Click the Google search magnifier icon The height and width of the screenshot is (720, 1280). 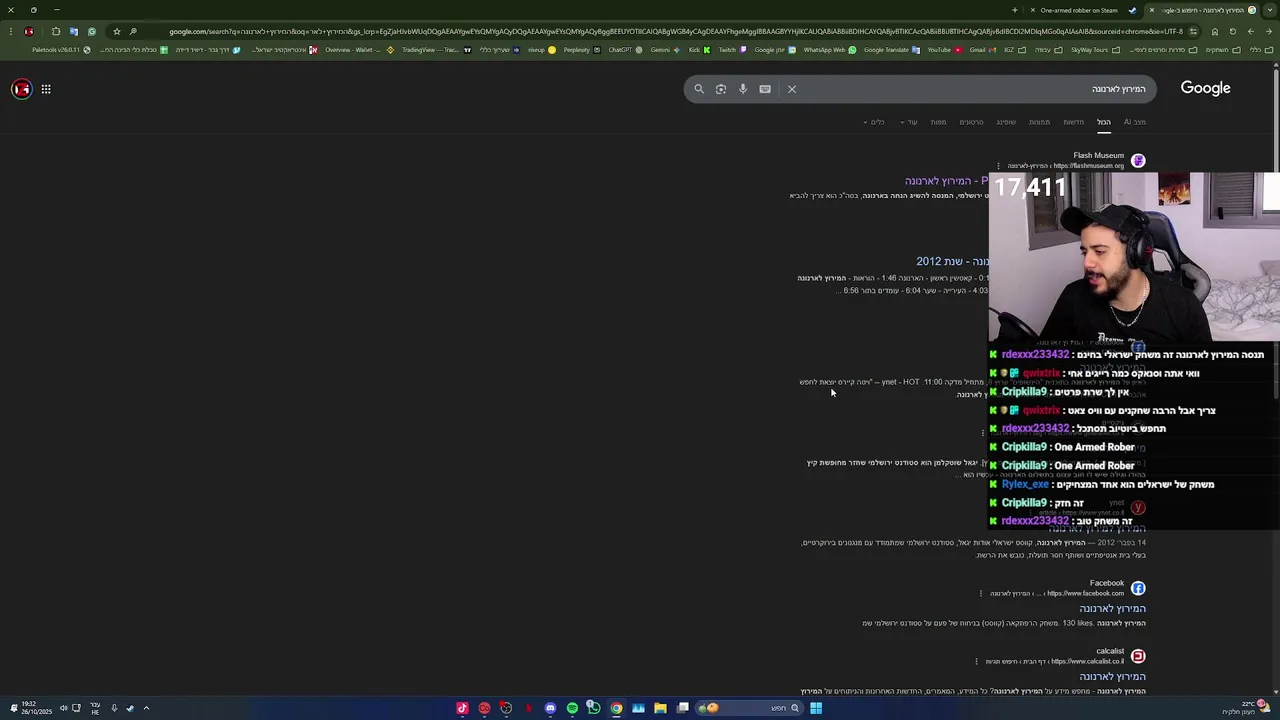(x=699, y=89)
